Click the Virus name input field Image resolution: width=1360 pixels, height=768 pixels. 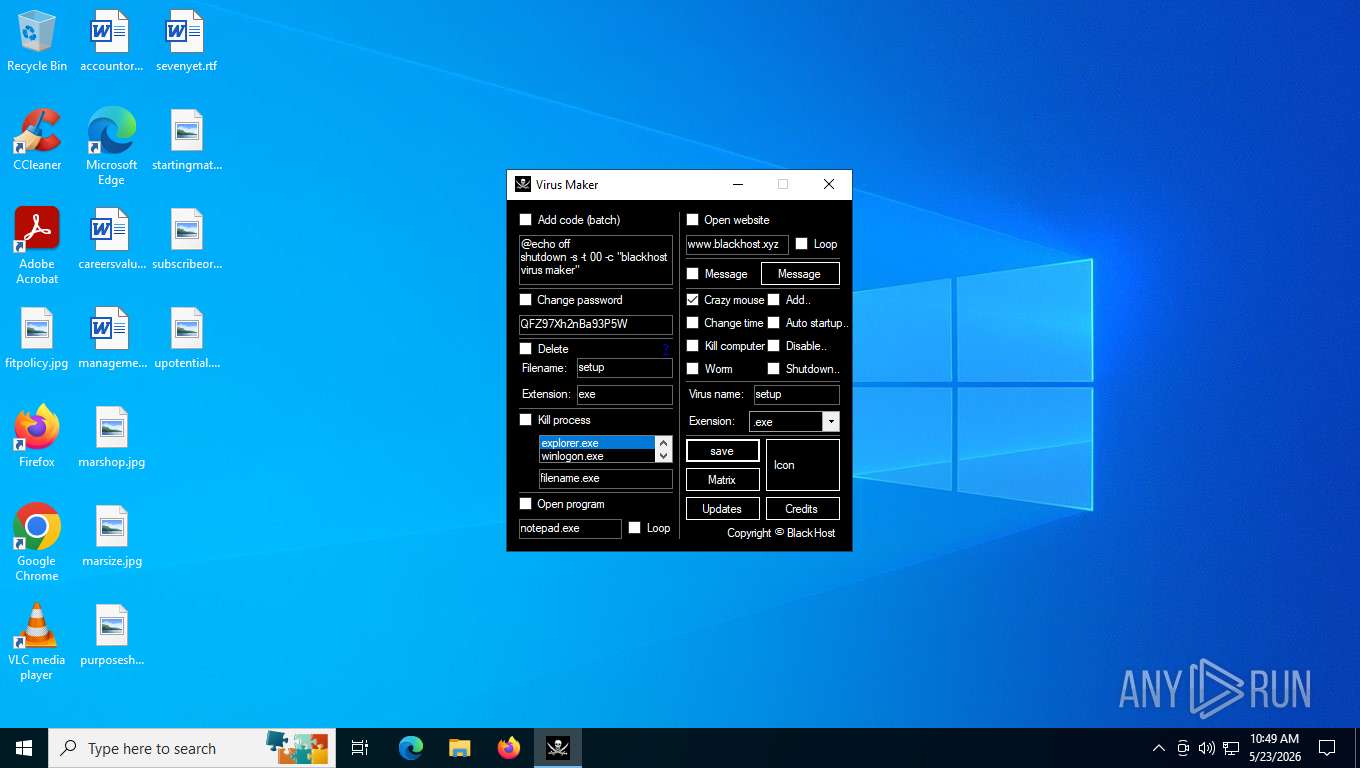tap(796, 394)
